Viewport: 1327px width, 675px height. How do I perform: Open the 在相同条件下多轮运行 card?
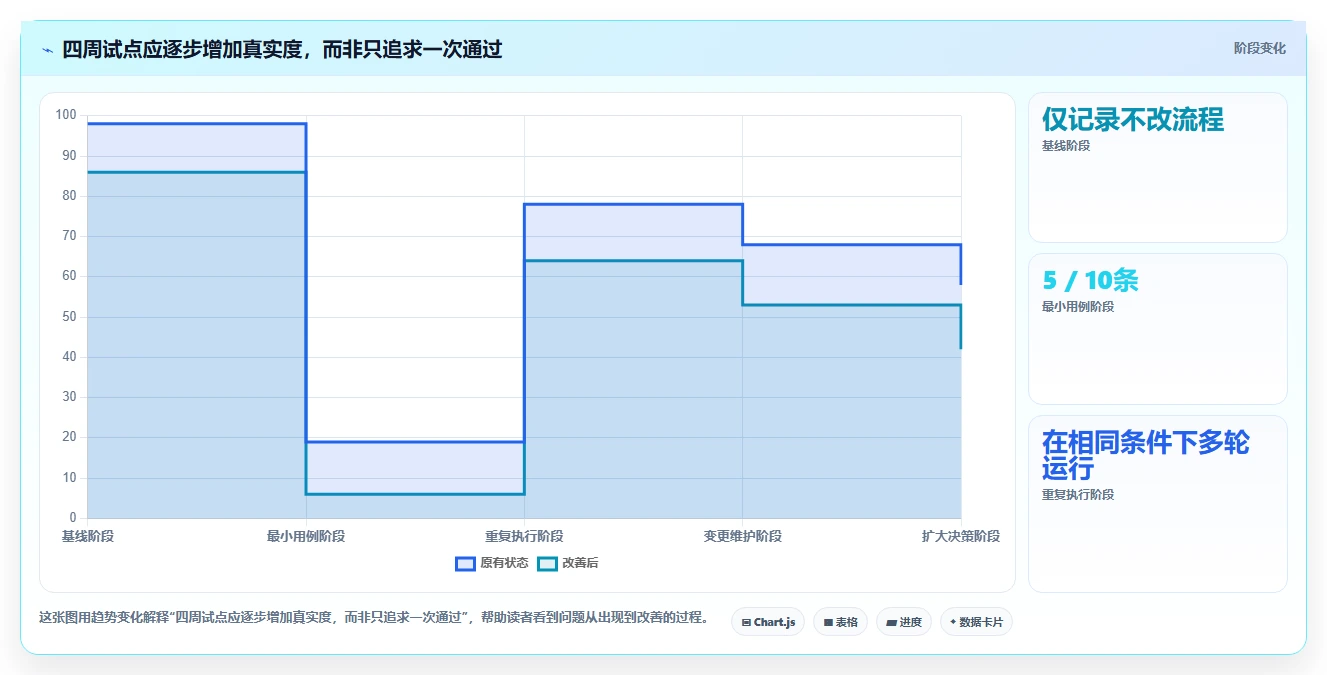pyautogui.click(x=1157, y=504)
